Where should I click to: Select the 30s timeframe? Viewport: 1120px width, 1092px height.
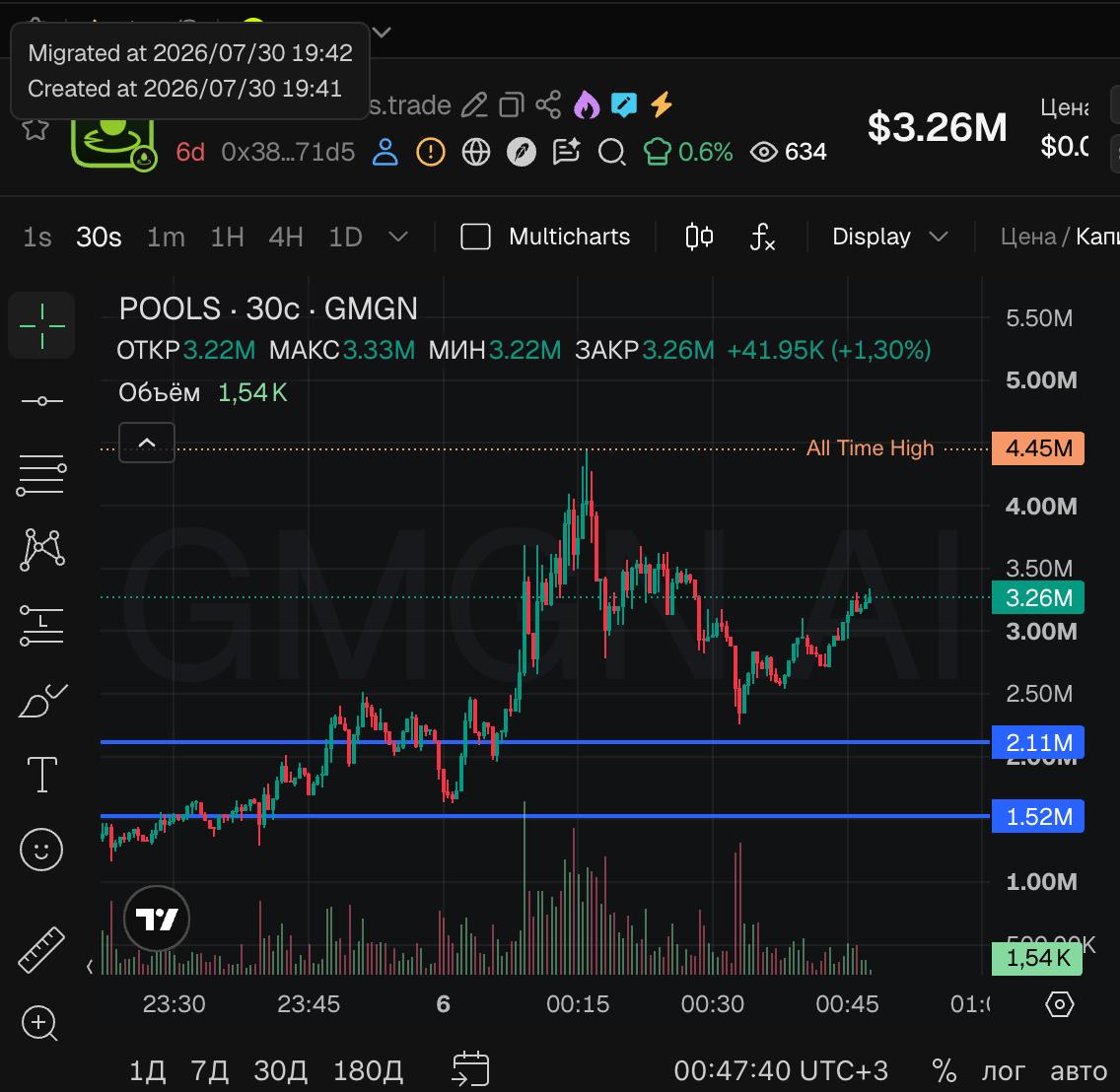tap(99, 237)
